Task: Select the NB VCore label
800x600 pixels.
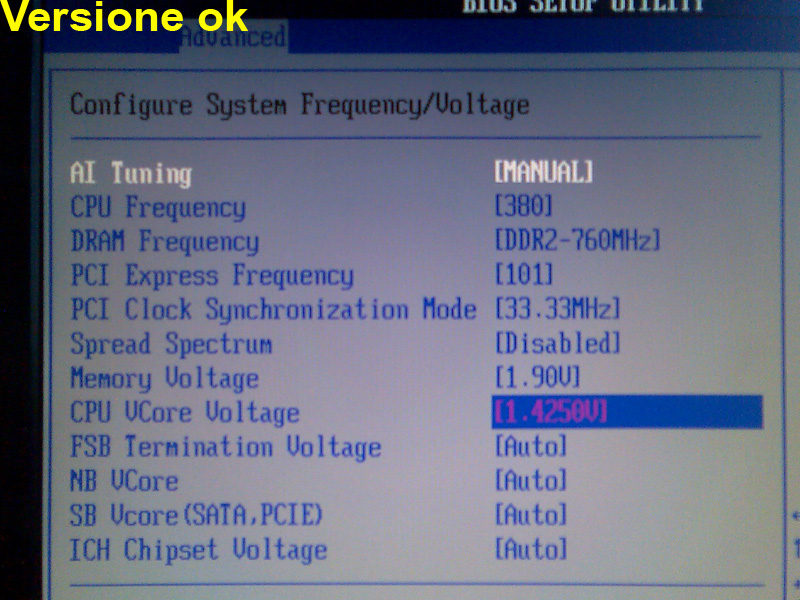Action: [124, 481]
